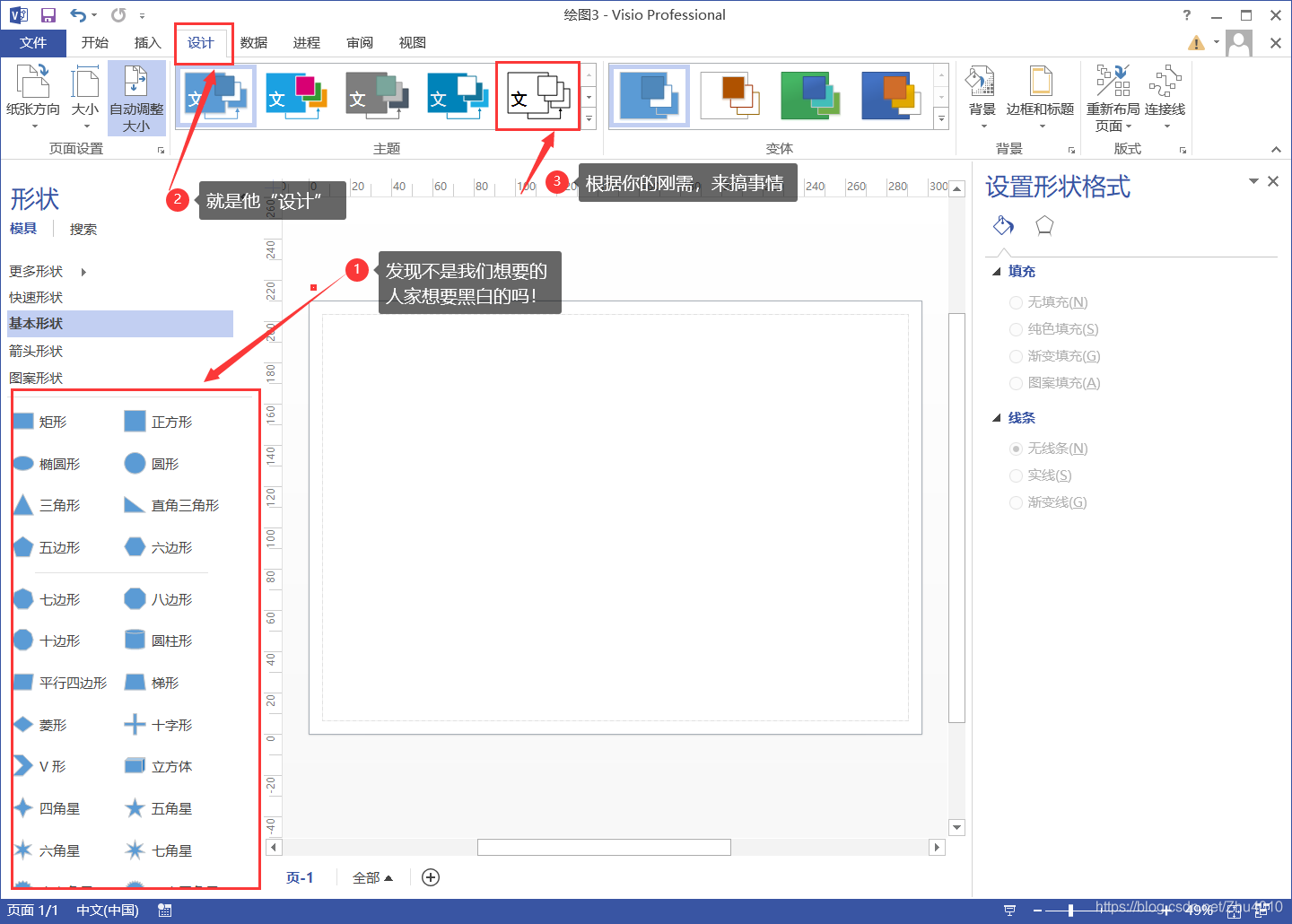
Task: Pick the five-point star (五角星) shape
Action: (x=158, y=808)
